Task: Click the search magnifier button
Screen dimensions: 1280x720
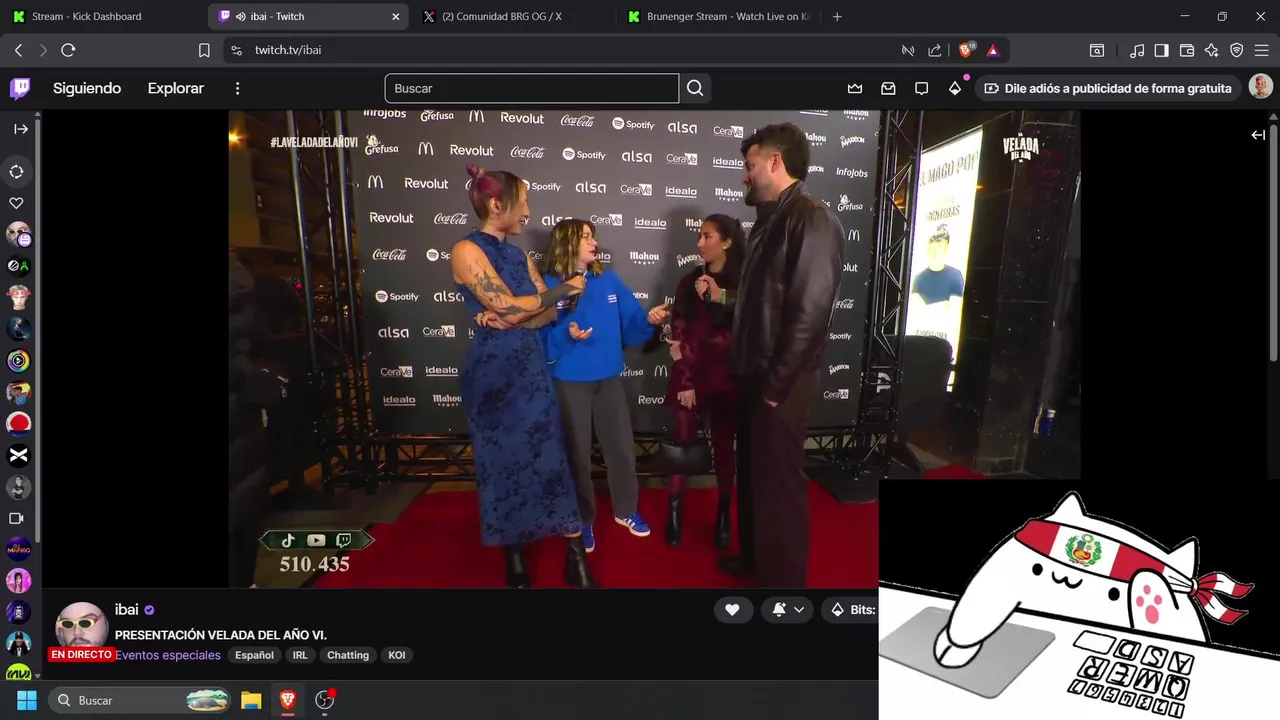Action: [695, 88]
